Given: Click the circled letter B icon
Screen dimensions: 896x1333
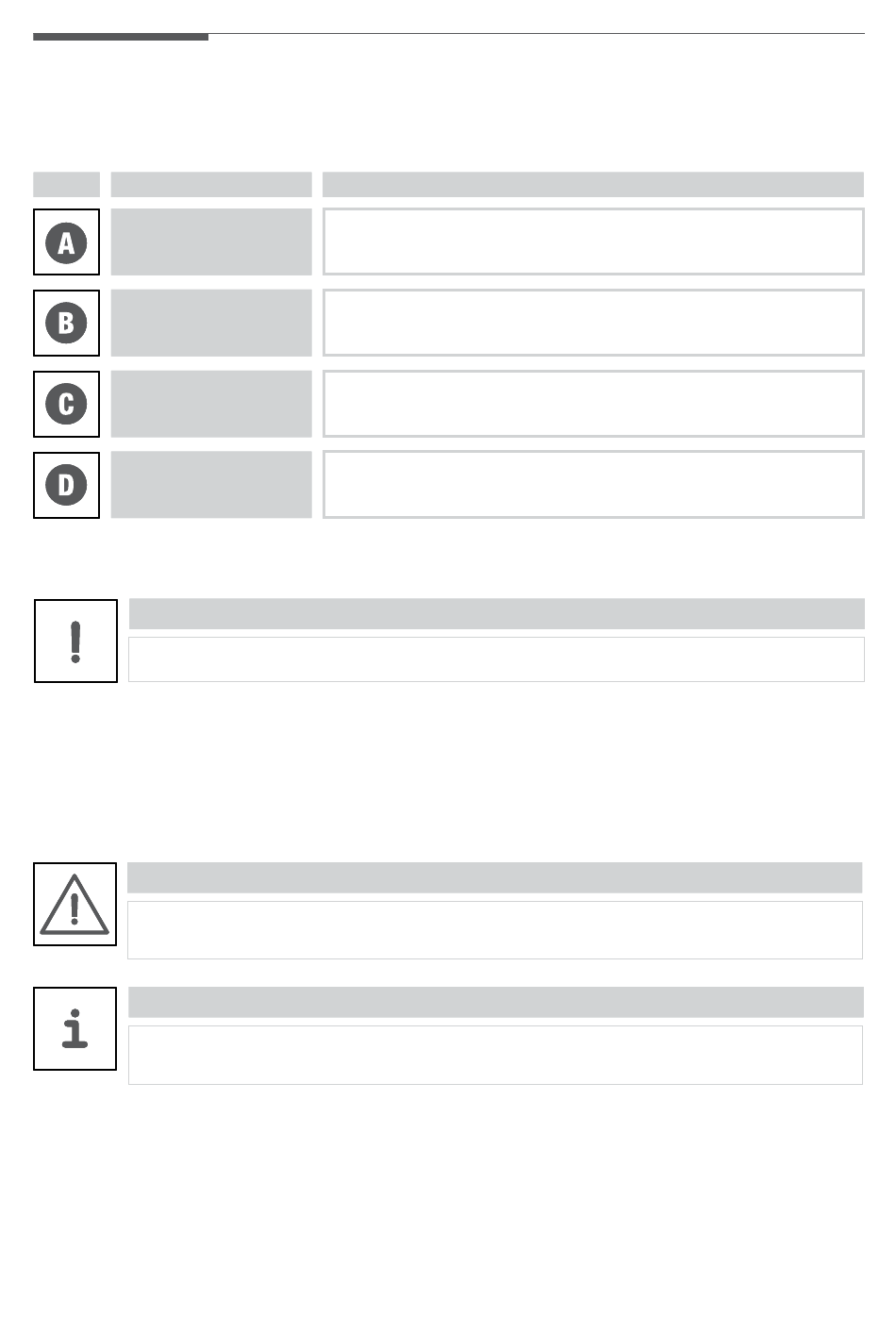Looking at the screenshot, I should [x=66, y=323].
